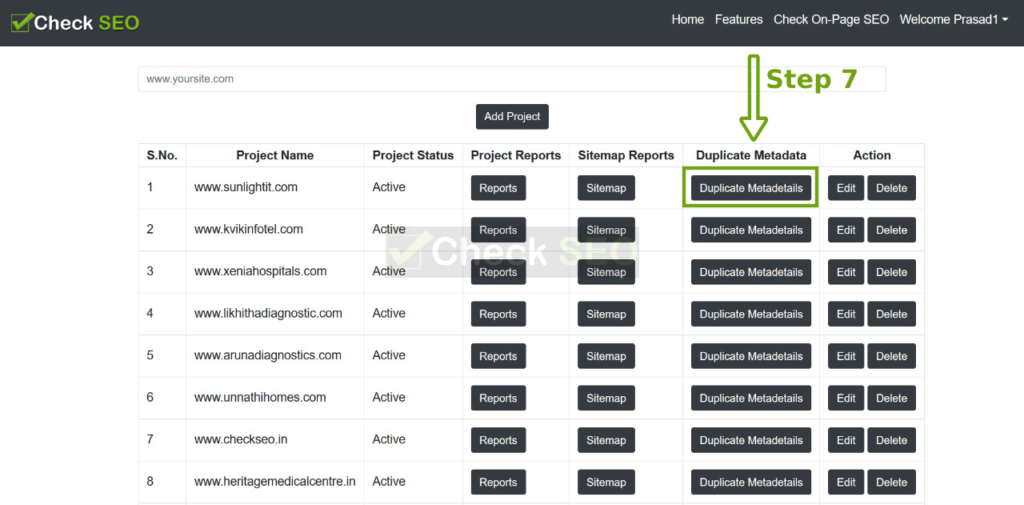Image resolution: width=1024 pixels, height=505 pixels.
Task: Go to Check On-Page SEO
Action: coord(831,20)
